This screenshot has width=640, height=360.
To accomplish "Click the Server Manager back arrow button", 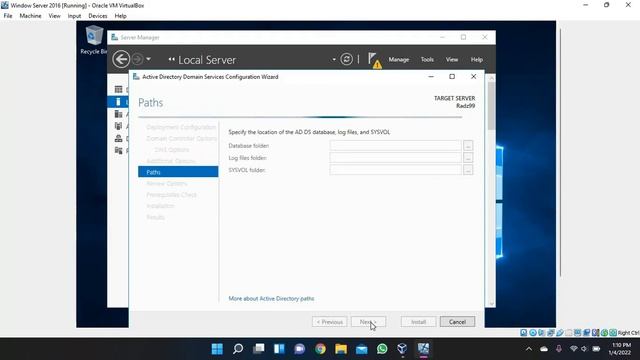I will tap(121, 59).
